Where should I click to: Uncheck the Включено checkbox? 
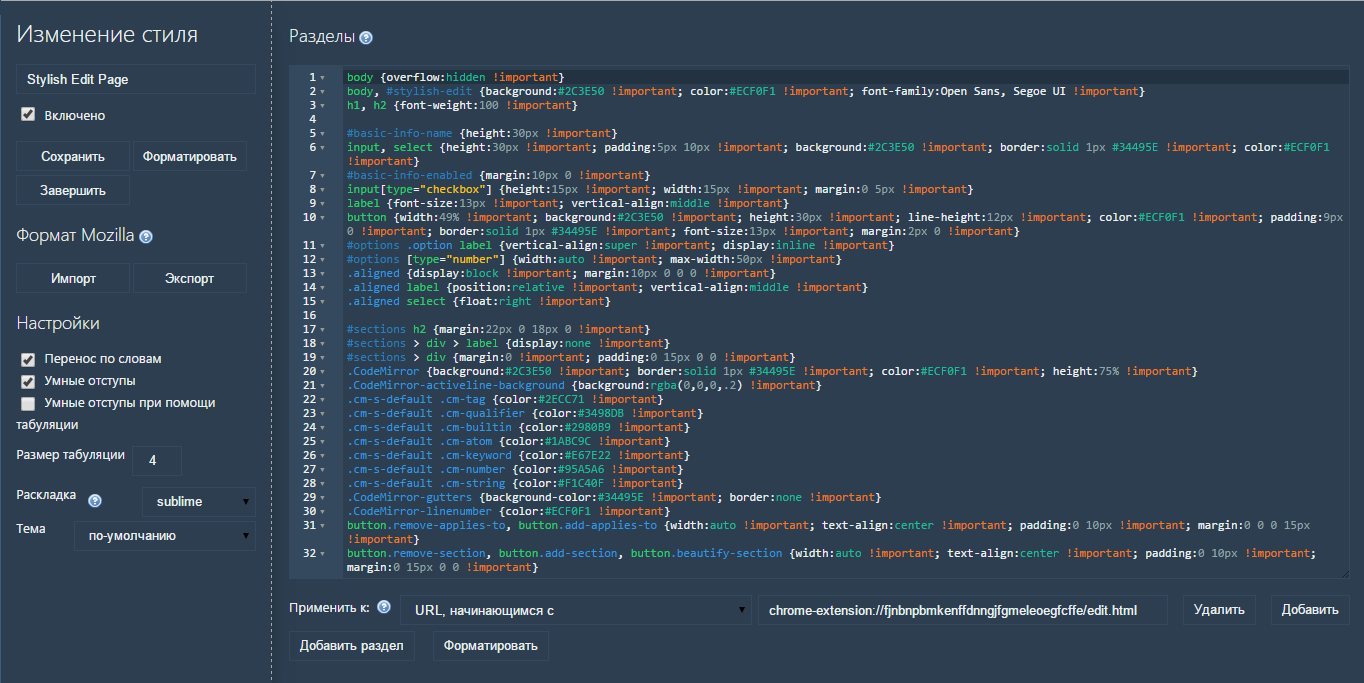[x=28, y=114]
